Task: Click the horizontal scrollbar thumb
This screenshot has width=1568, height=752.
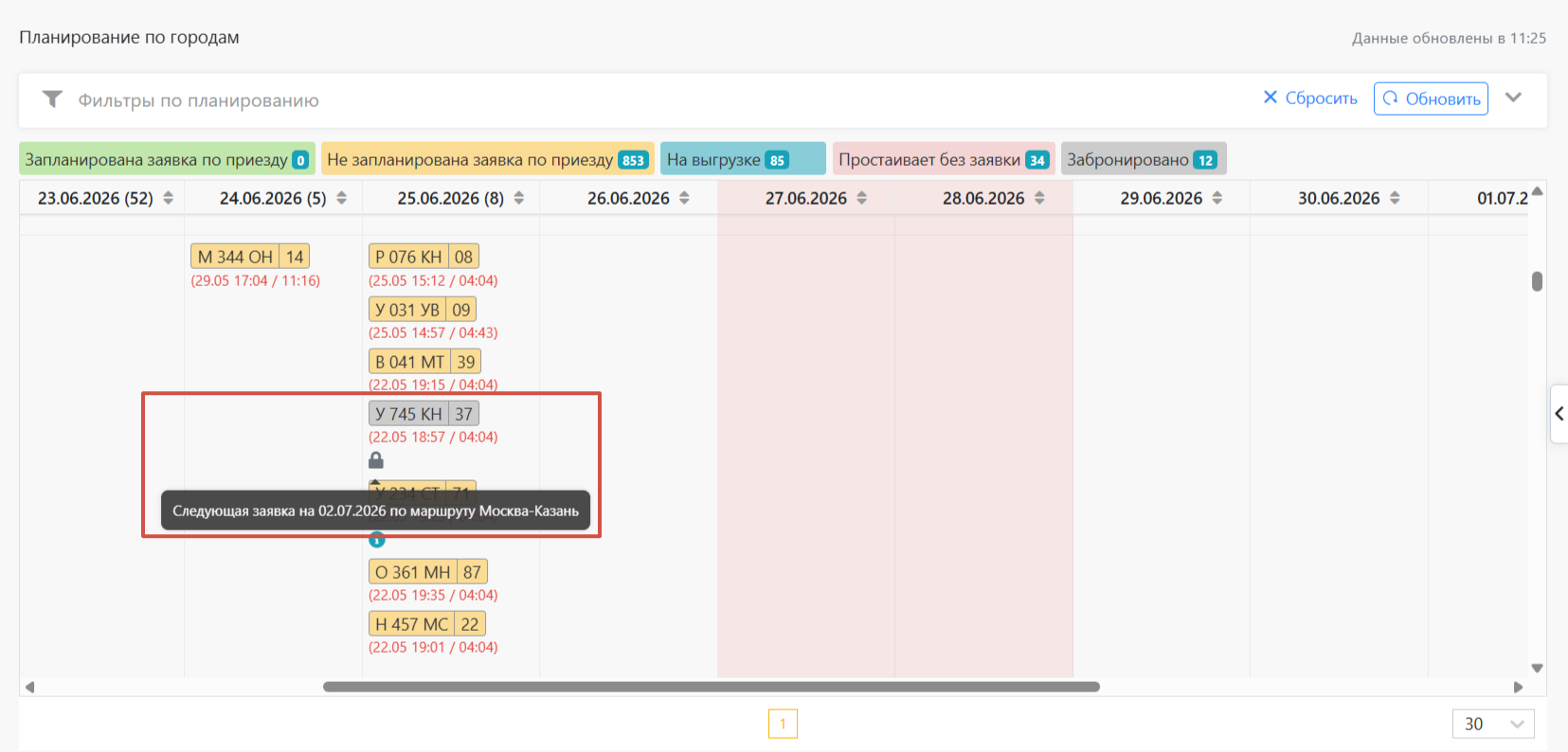Action: (x=711, y=687)
